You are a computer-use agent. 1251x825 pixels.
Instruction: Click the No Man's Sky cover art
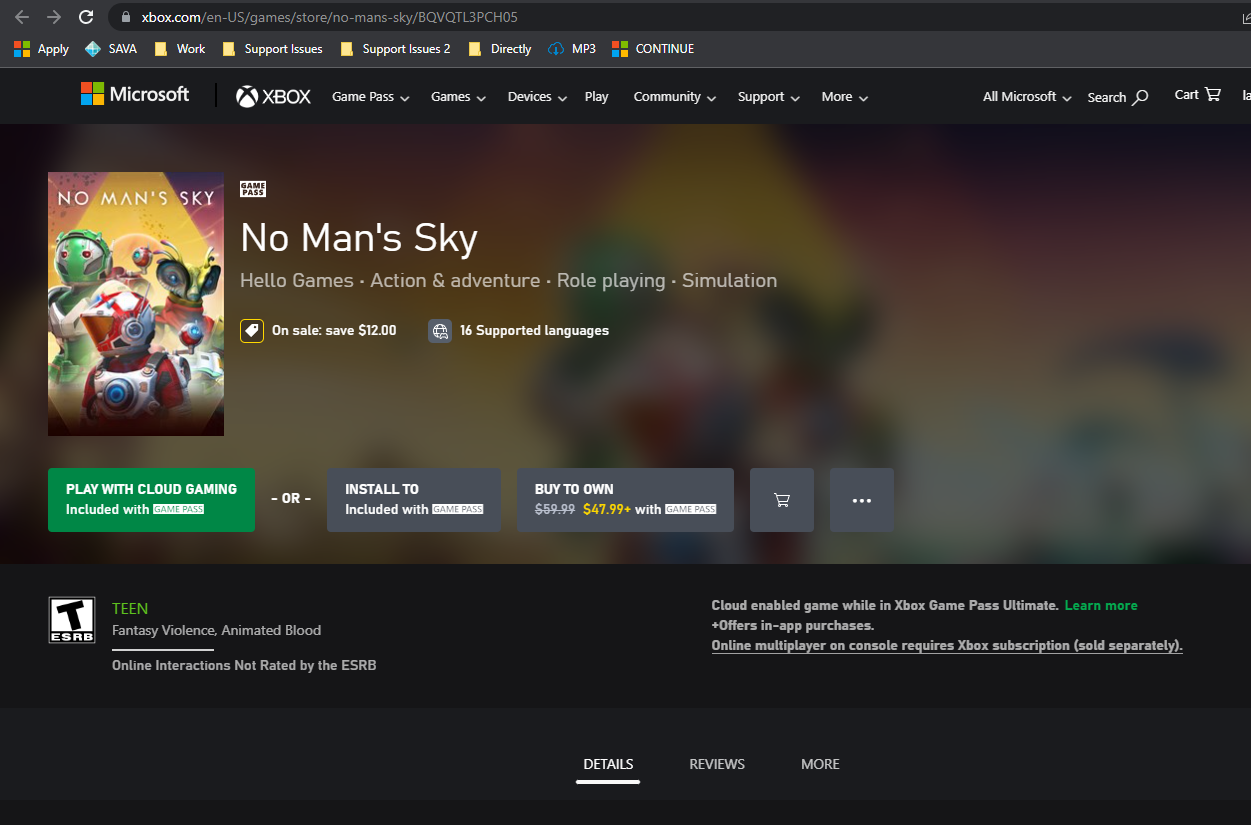(x=136, y=304)
